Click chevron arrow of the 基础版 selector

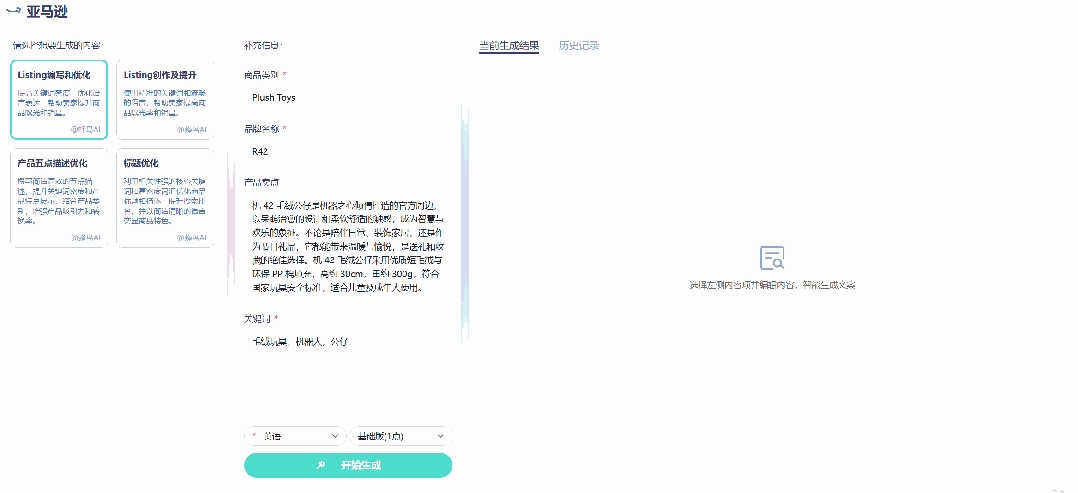440,437
